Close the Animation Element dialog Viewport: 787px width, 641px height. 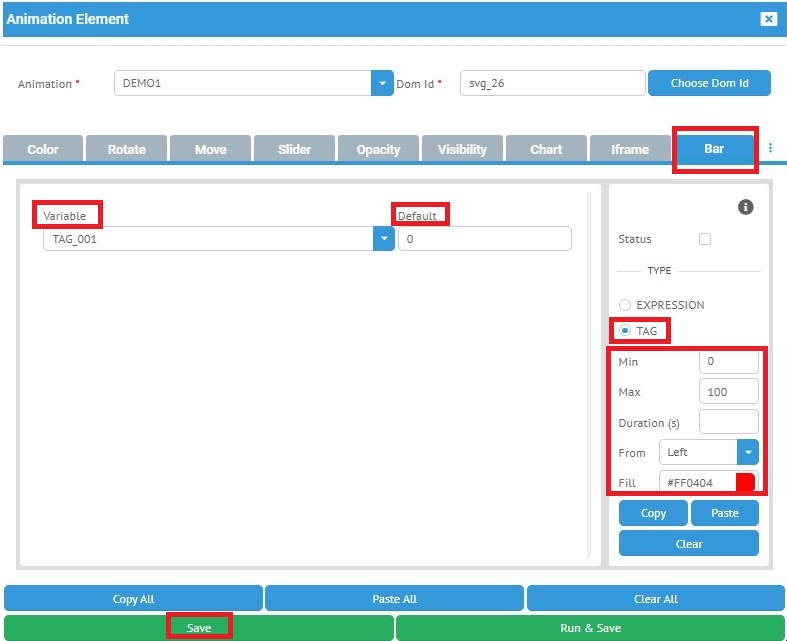click(768, 19)
